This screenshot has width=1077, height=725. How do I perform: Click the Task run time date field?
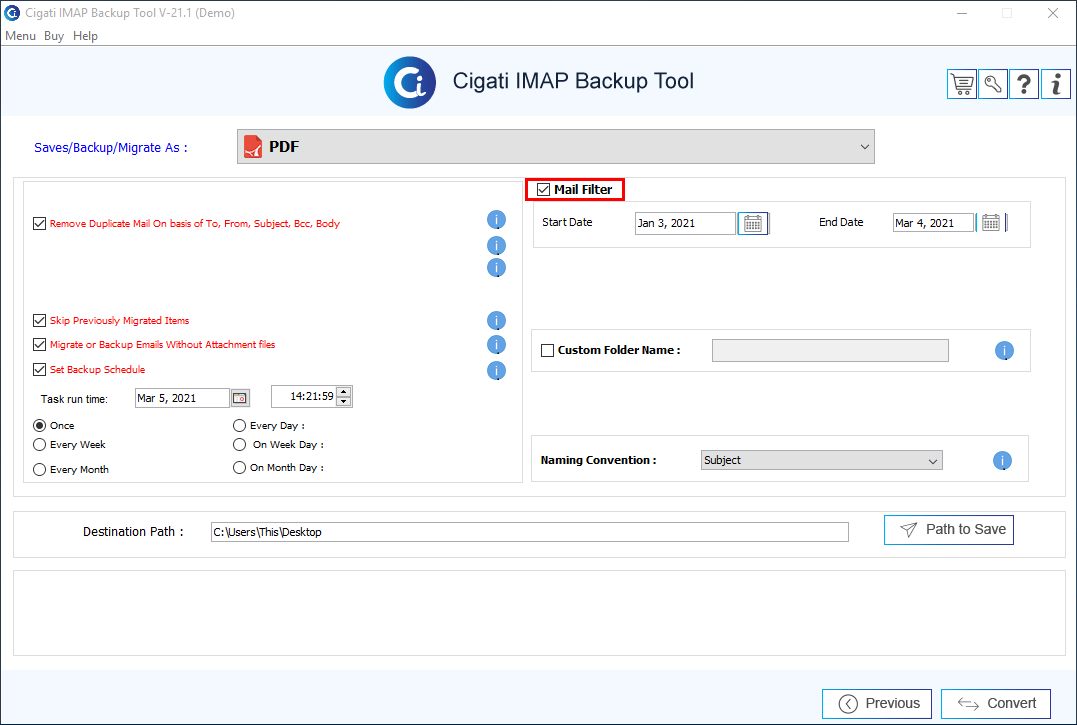click(182, 398)
